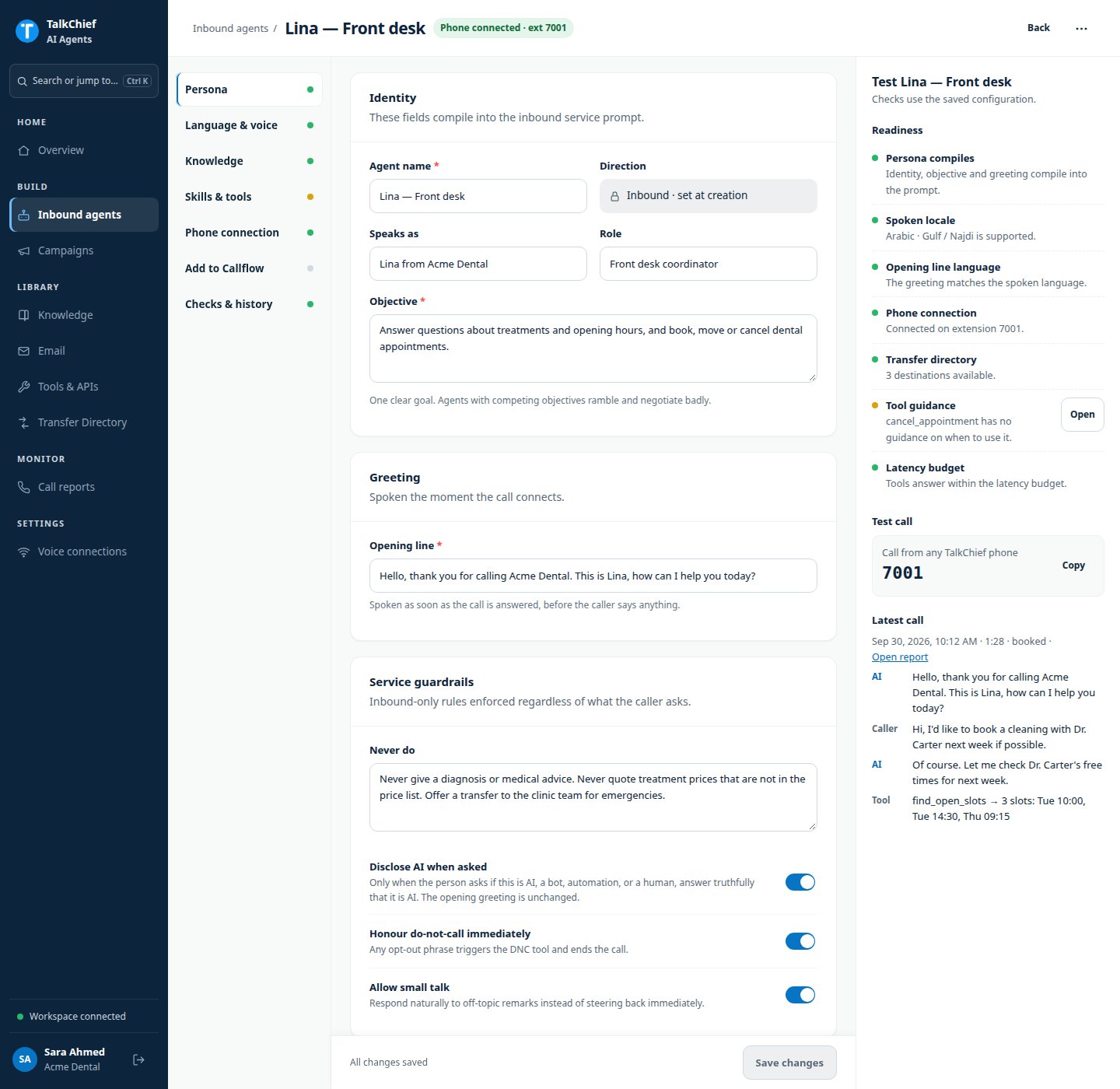
Task: Click the Knowledge book icon in Library
Action: click(24, 315)
